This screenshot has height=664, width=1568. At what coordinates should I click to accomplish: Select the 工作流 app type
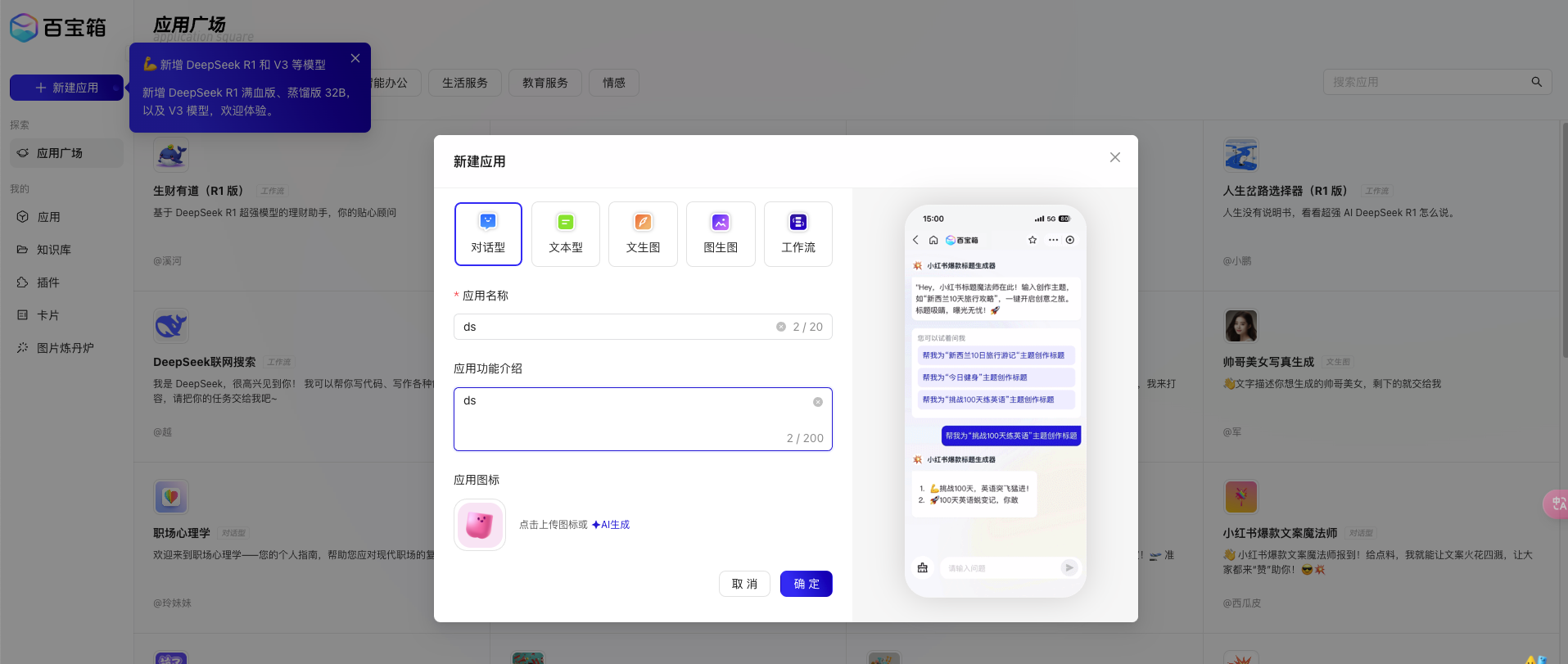[x=798, y=234]
